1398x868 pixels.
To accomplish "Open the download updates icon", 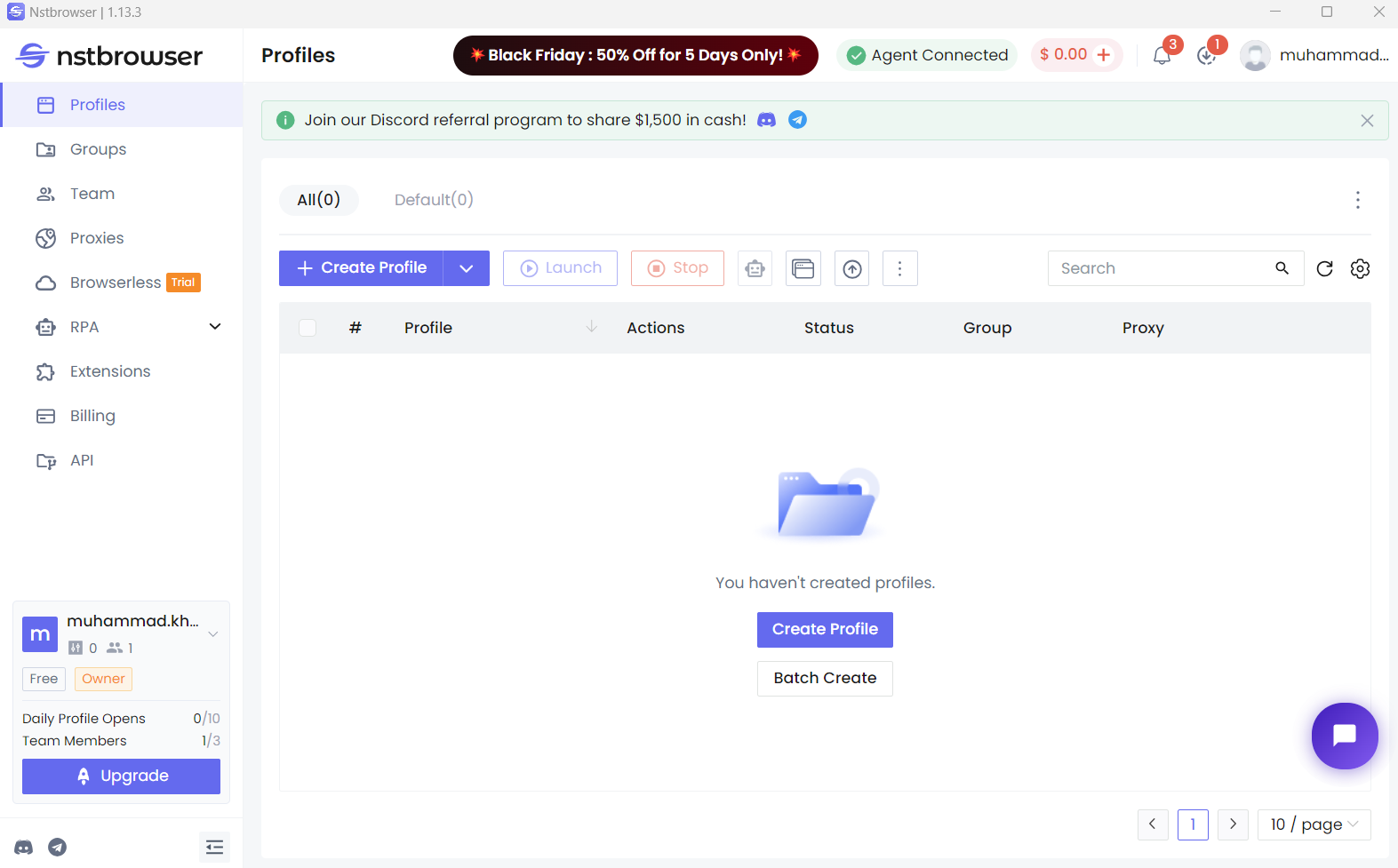I will pos(1206,55).
